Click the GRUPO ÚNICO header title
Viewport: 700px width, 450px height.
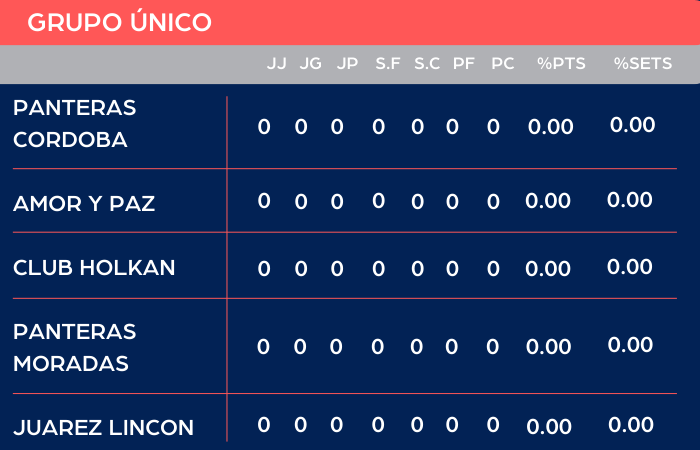click(x=119, y=23)
